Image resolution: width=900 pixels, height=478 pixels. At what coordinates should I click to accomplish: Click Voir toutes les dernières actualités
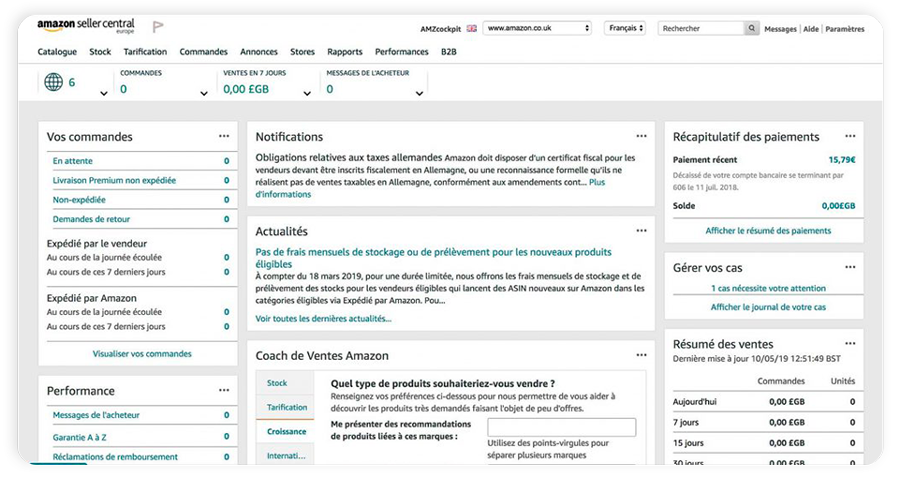[x=323, y=318]
